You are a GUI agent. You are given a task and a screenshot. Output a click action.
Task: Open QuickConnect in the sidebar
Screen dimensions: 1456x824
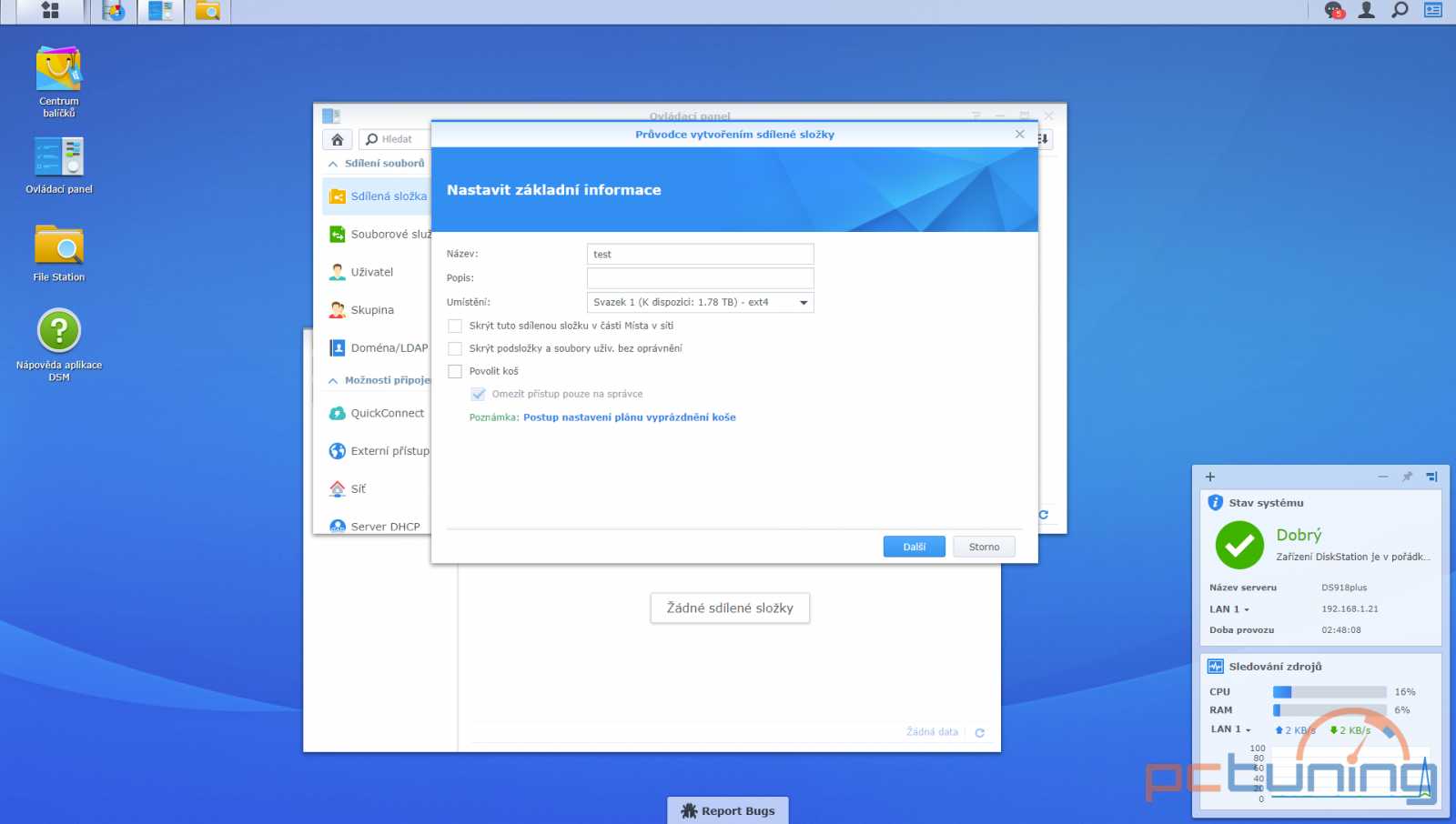[377, 413]
